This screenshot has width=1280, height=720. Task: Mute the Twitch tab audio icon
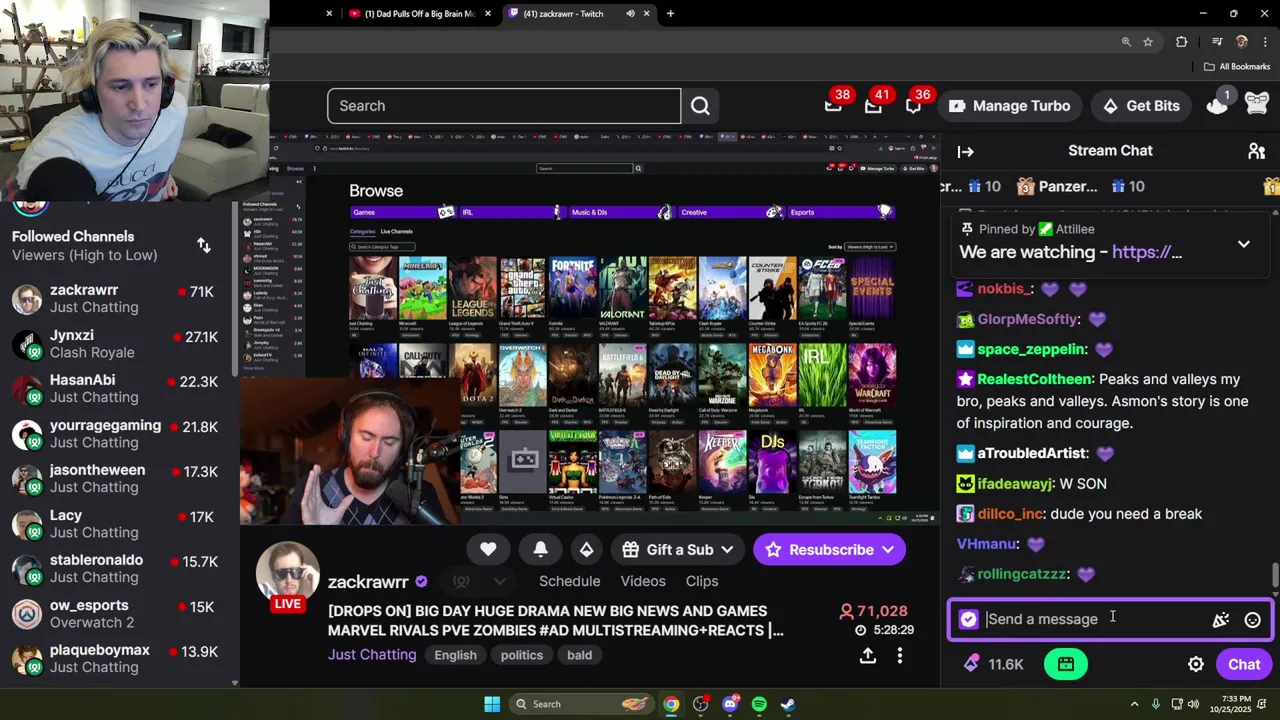(630, 14)
